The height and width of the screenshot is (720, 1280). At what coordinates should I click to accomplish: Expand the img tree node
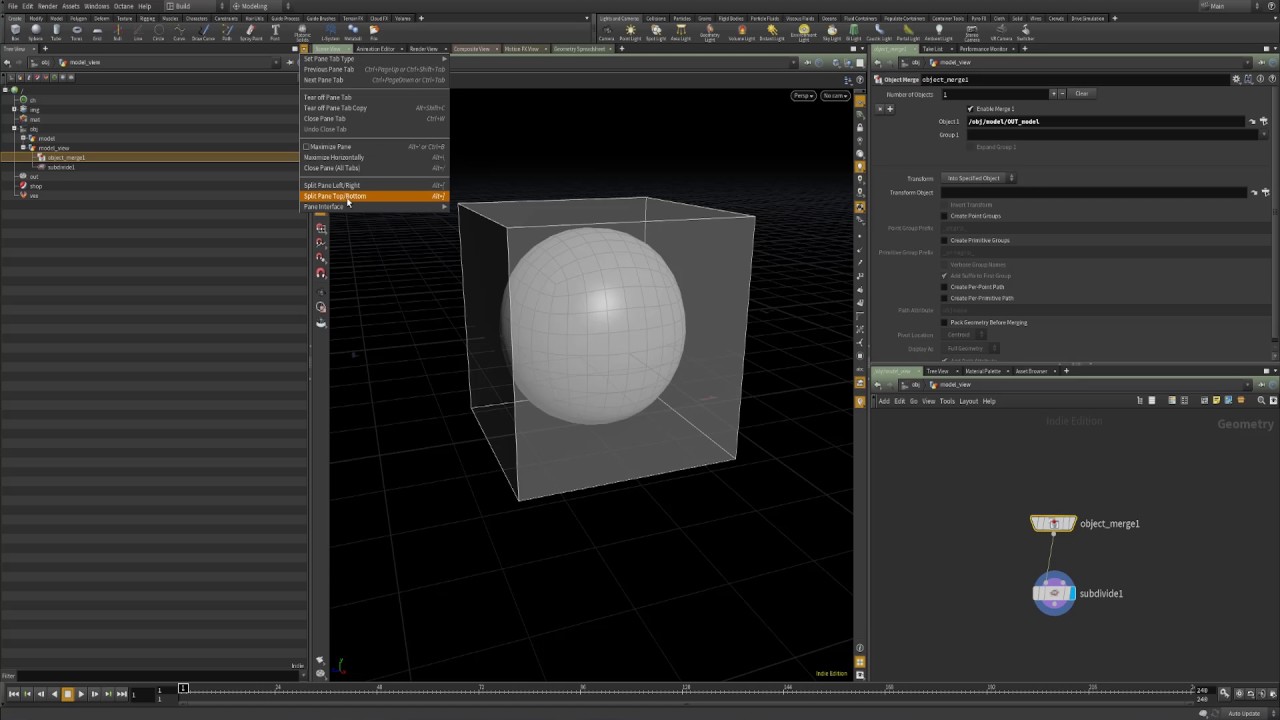13,109
